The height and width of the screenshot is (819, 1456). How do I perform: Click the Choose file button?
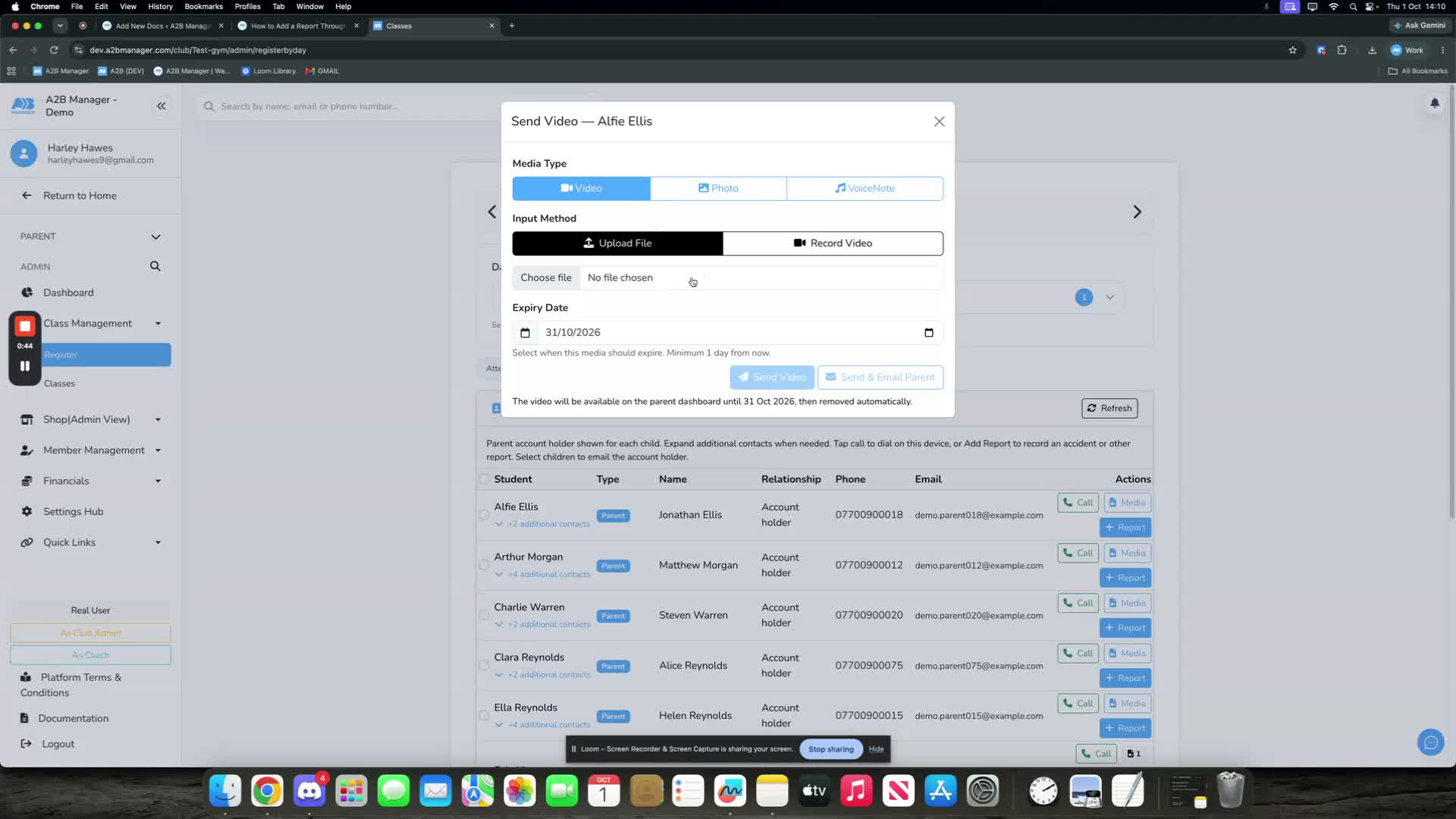pos(546,278)
